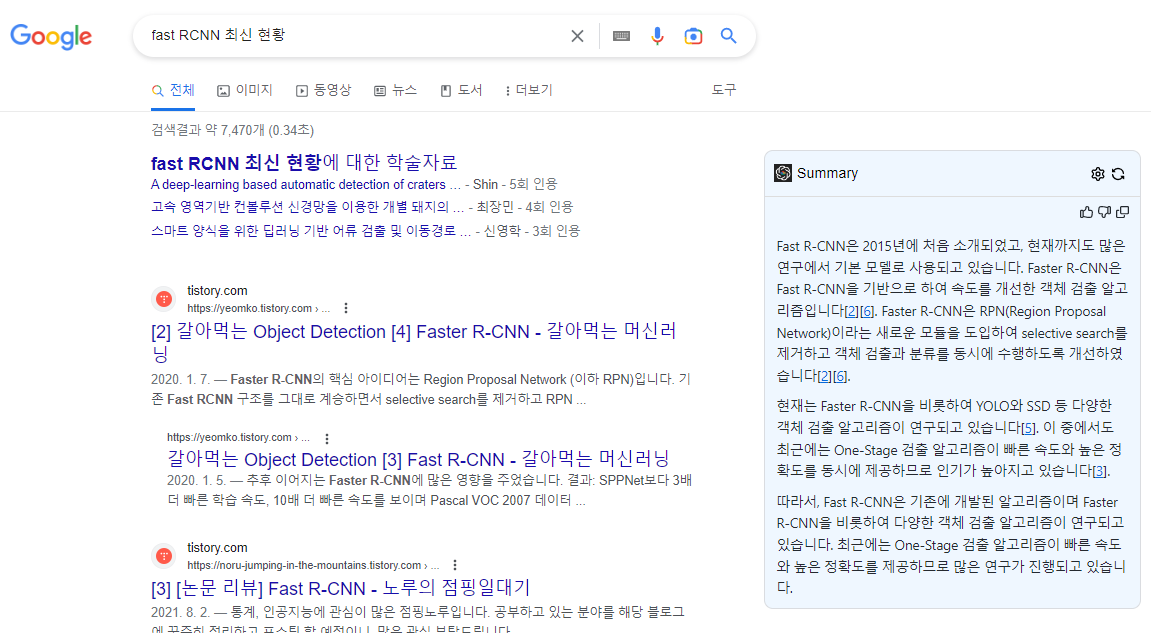Screen dimensions: 1151x633
Task: Open the 도서 tab
Action: (461, 90)
